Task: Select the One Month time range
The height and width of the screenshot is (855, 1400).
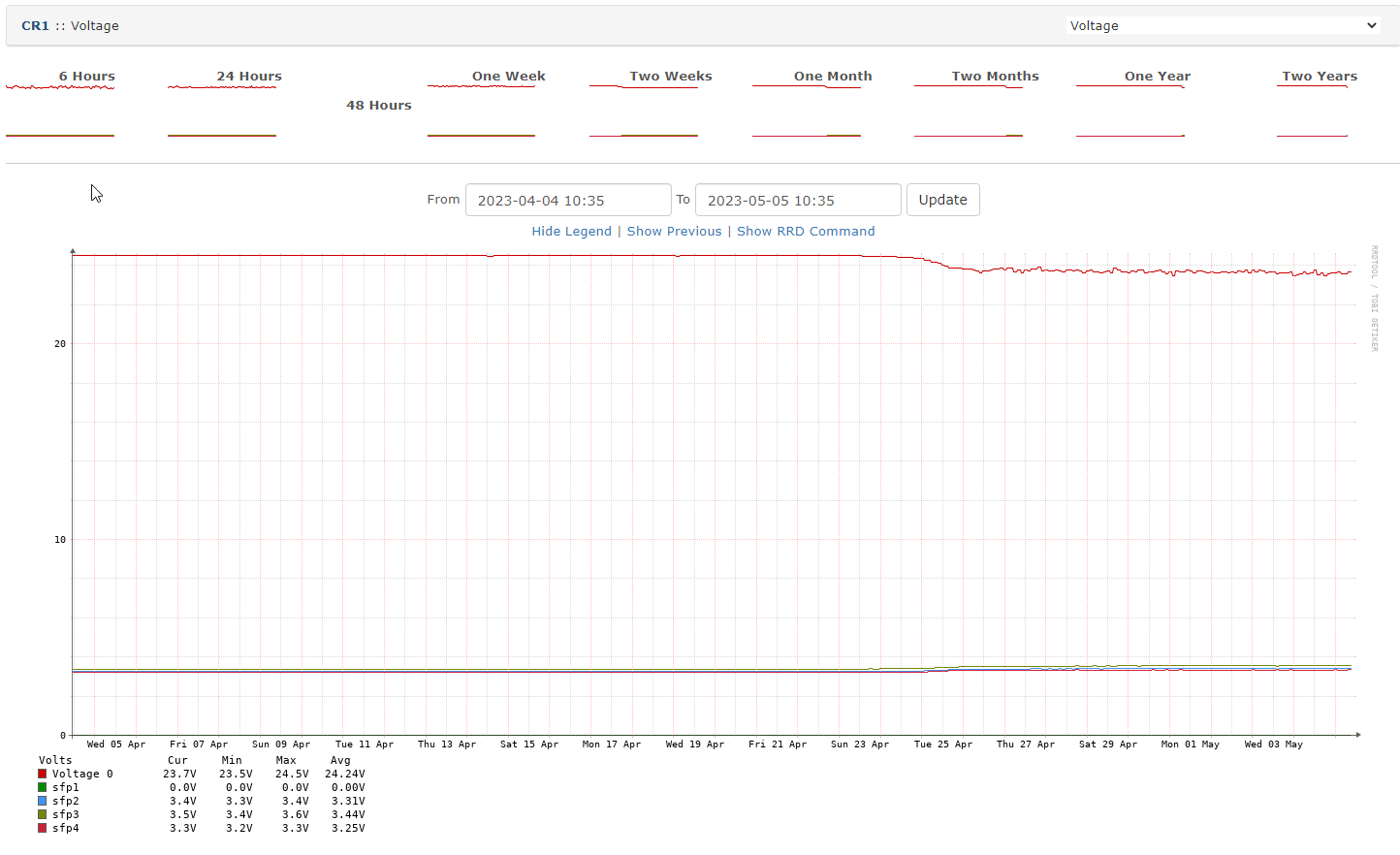Action: tap(833, 77)
